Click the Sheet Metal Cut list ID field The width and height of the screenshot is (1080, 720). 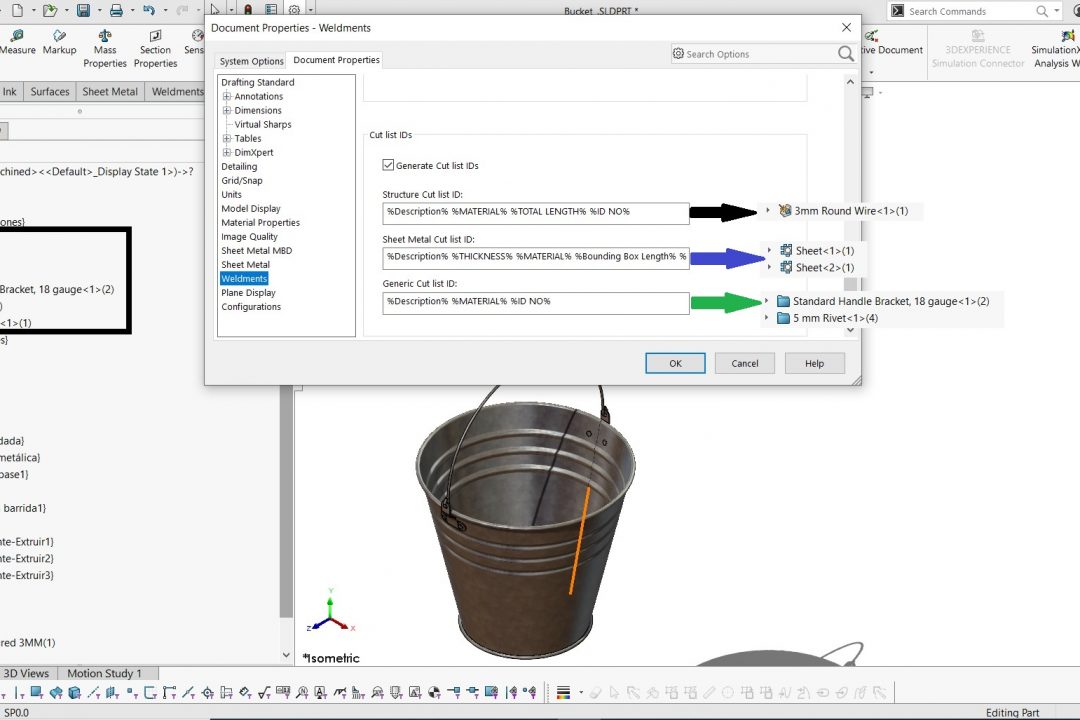click(x=536, y=257)
